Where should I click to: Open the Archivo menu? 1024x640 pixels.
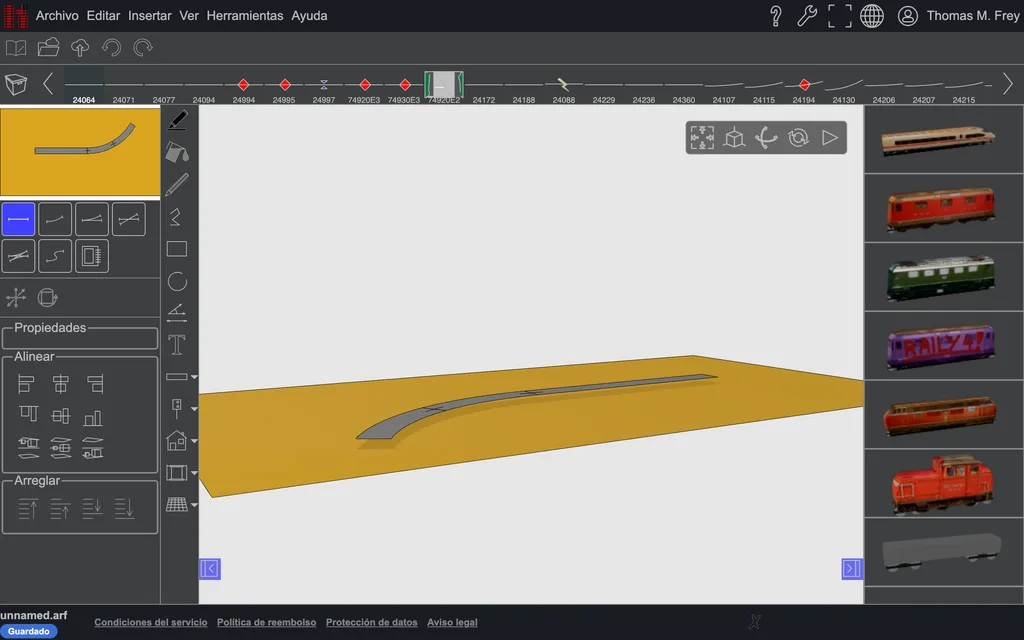(x=57, y=16)
